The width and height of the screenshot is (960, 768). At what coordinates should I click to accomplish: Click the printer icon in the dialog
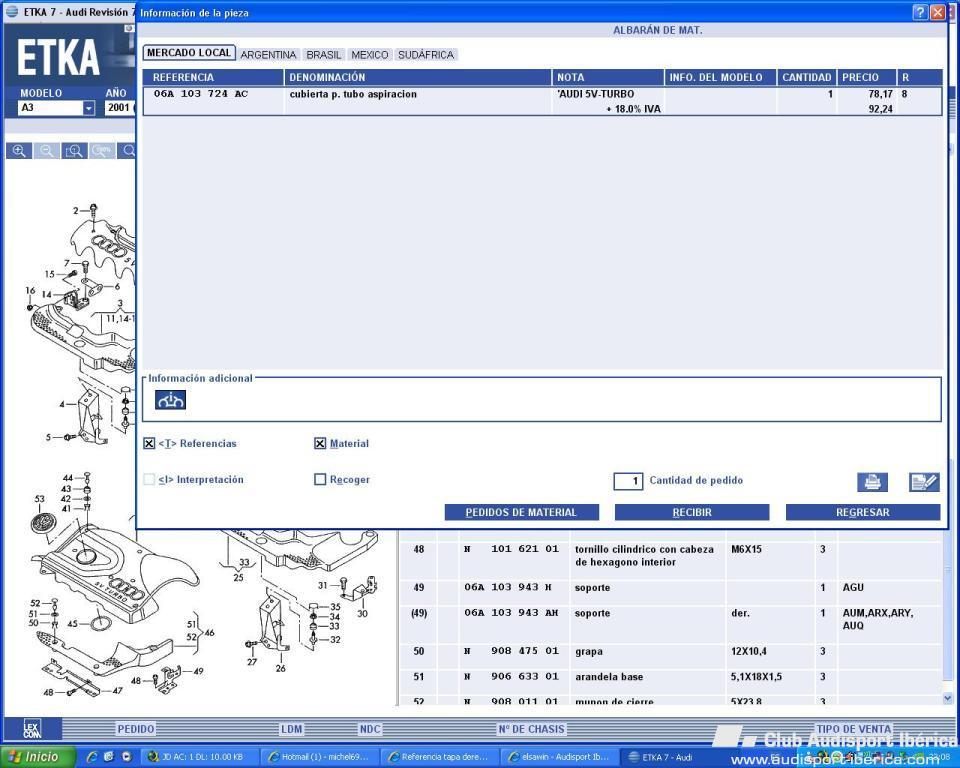872,482
